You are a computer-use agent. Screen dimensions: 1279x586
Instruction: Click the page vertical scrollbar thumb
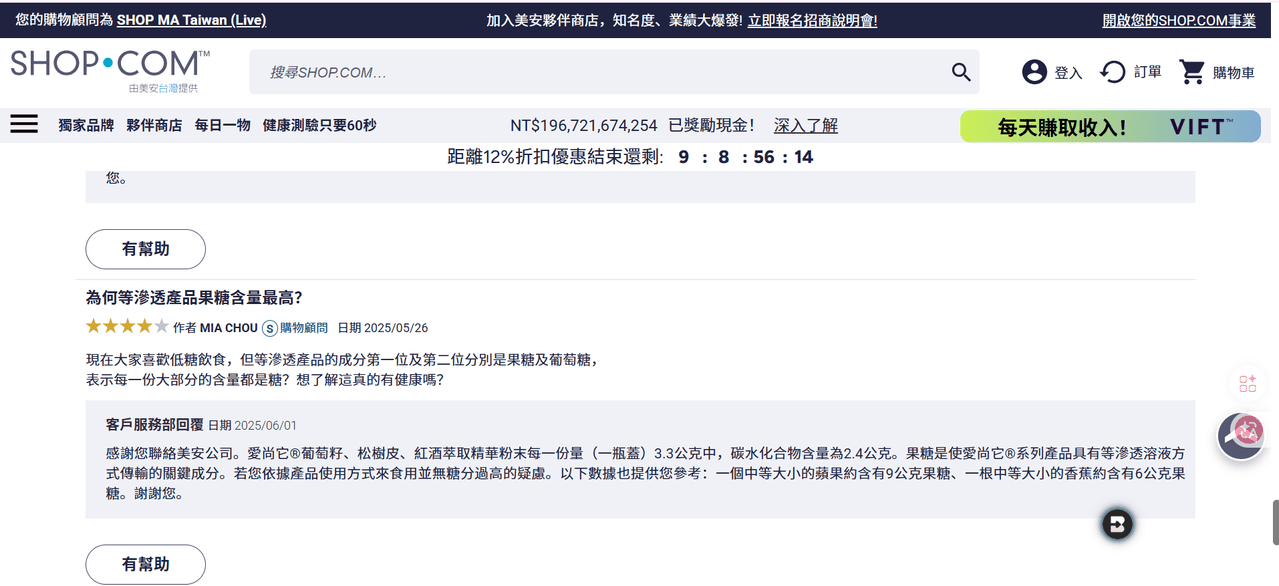(1275, 522)
